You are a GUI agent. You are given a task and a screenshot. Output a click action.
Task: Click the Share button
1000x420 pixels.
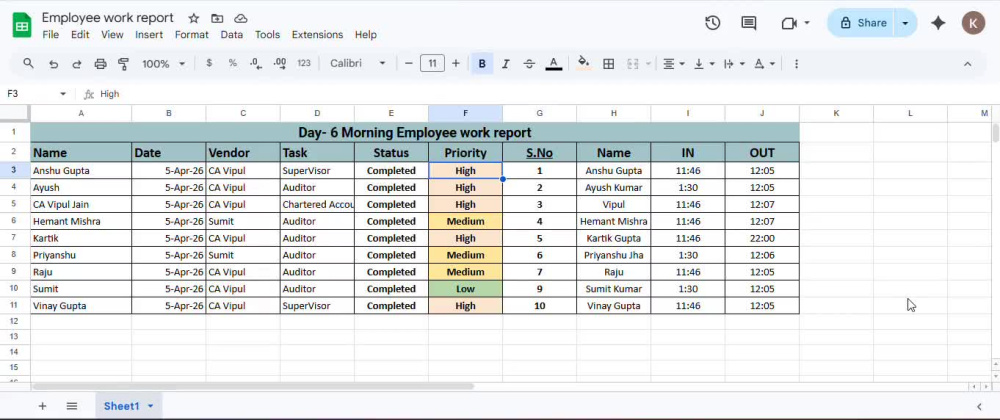[x=862, y=23]
